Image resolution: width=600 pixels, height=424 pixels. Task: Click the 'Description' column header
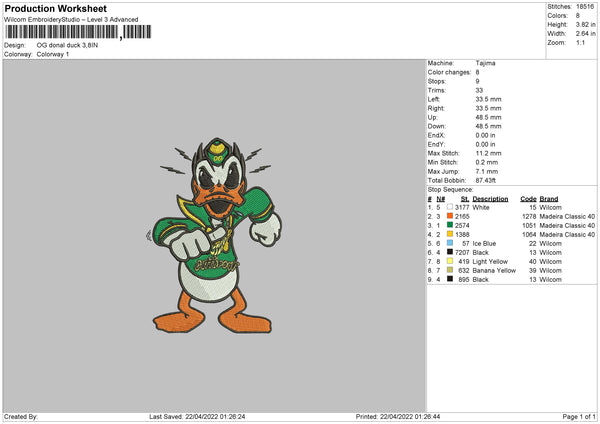tap(490, 199)
